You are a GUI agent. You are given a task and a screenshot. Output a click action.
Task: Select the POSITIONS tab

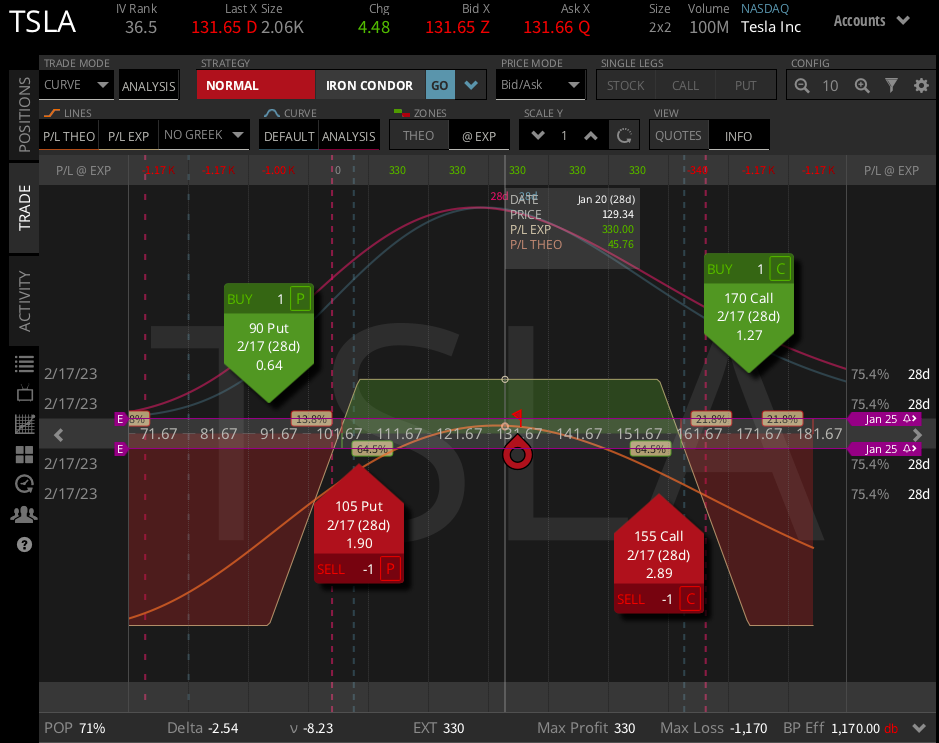coord(24,117)
